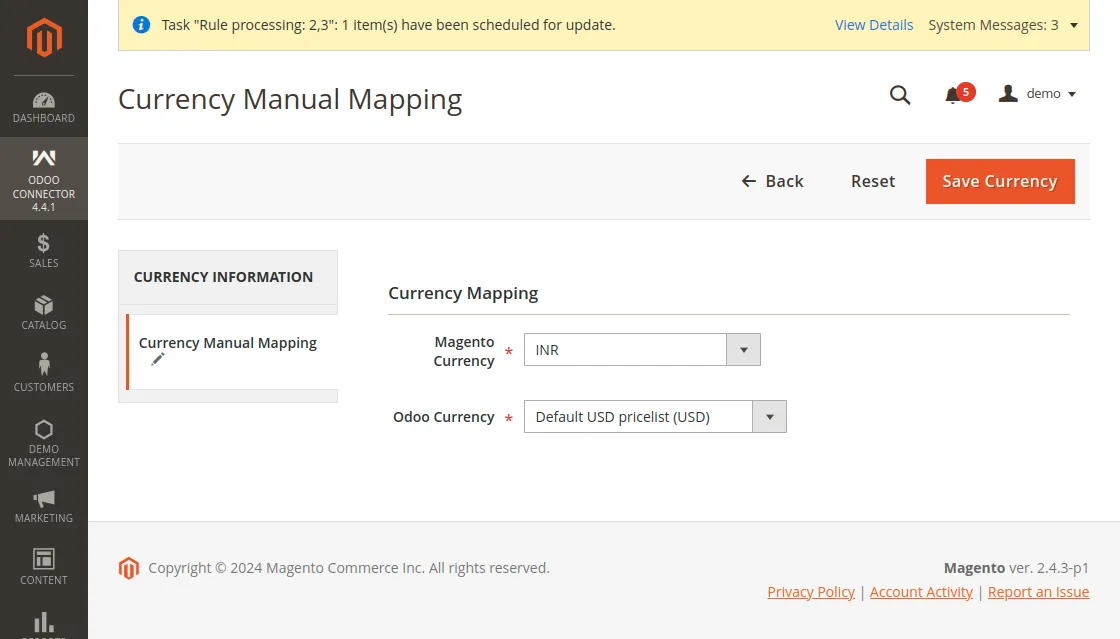Open the Content sidebar icon

(43, 561)
